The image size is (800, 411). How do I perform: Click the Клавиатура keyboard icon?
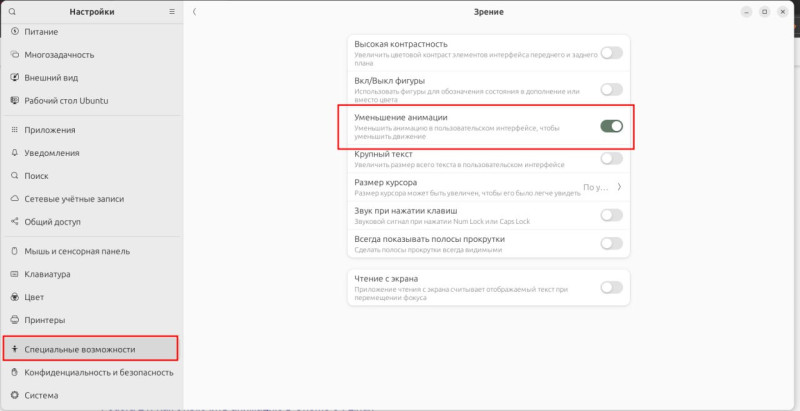(14, 274)
